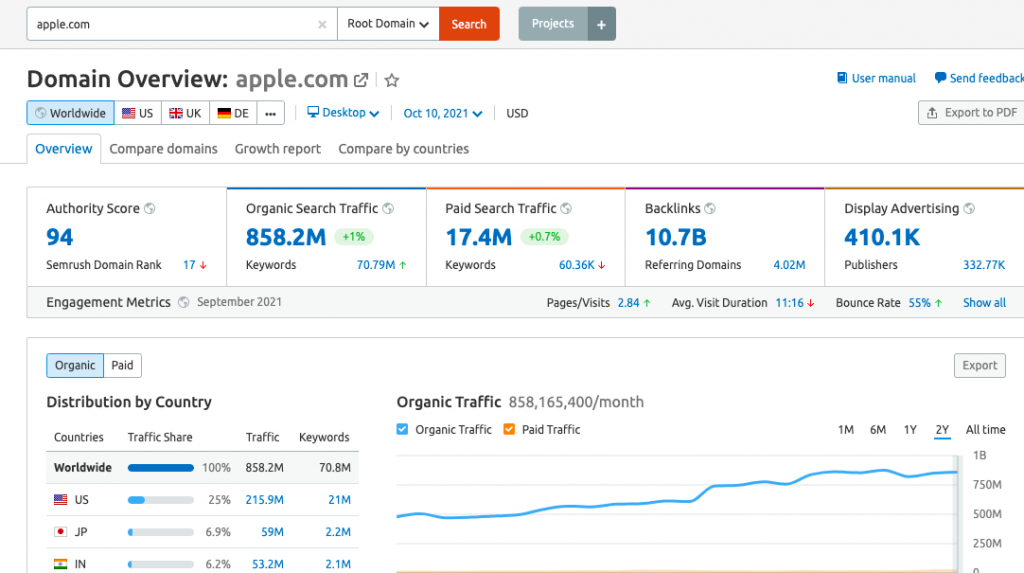This screenshot has width=1024, height=573.
Task: Click the Display Advertising info icon
Action: [x=969, y=208]
